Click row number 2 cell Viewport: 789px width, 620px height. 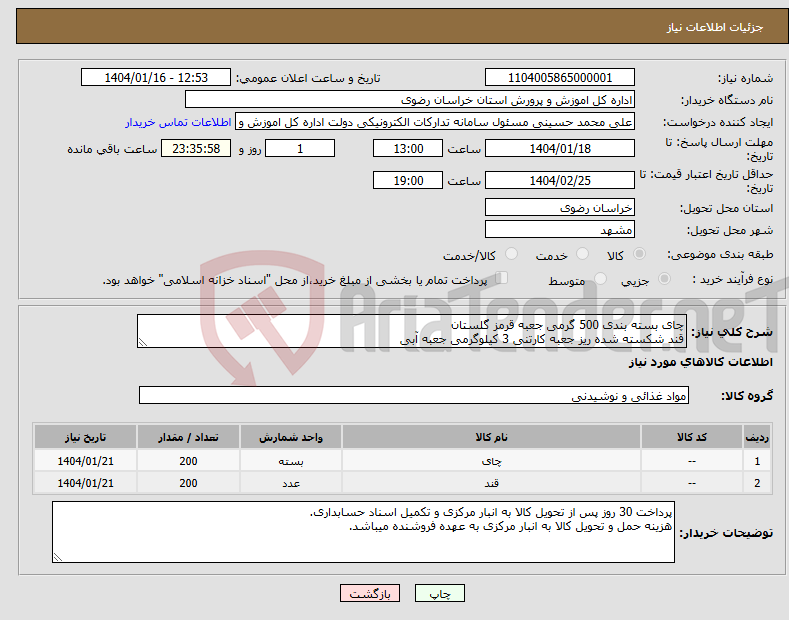757,483
